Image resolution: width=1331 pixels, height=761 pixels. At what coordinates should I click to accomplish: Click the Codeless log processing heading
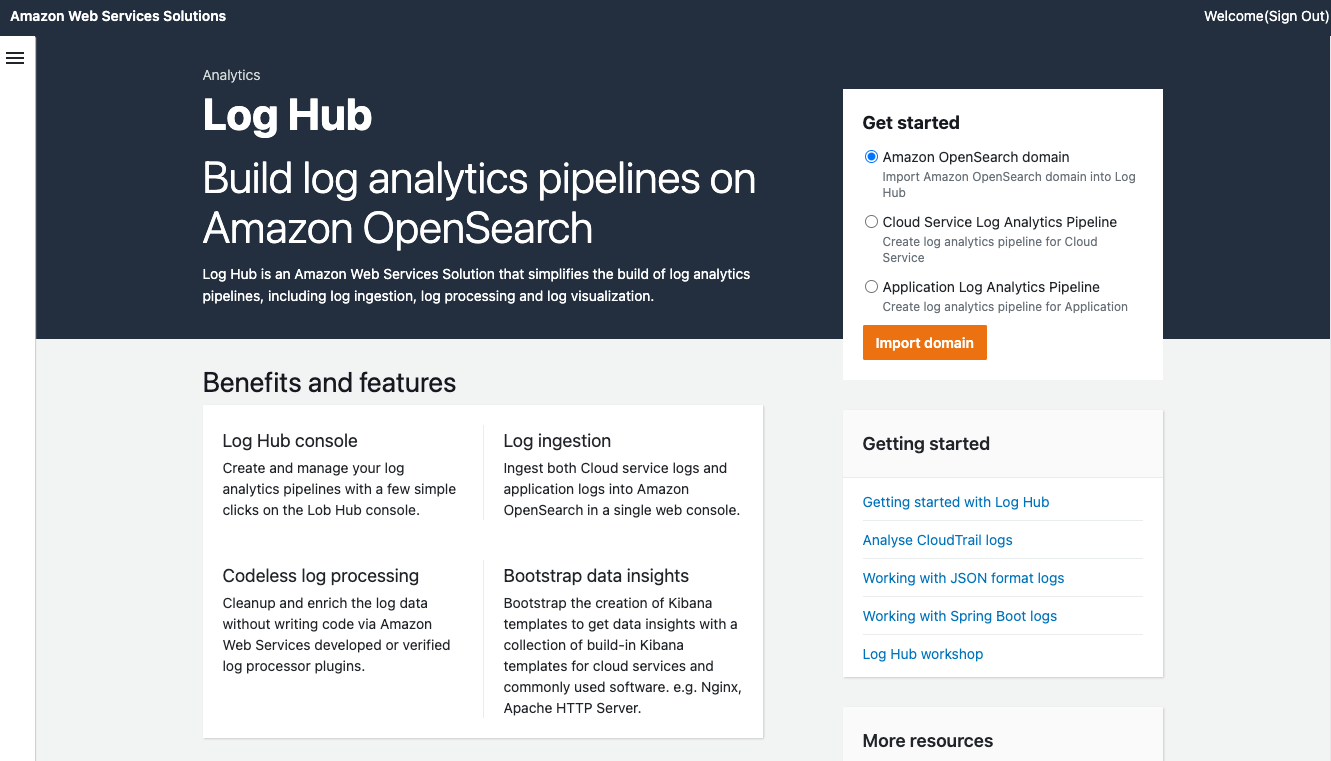pyautogui.click(x=320, y=576)
